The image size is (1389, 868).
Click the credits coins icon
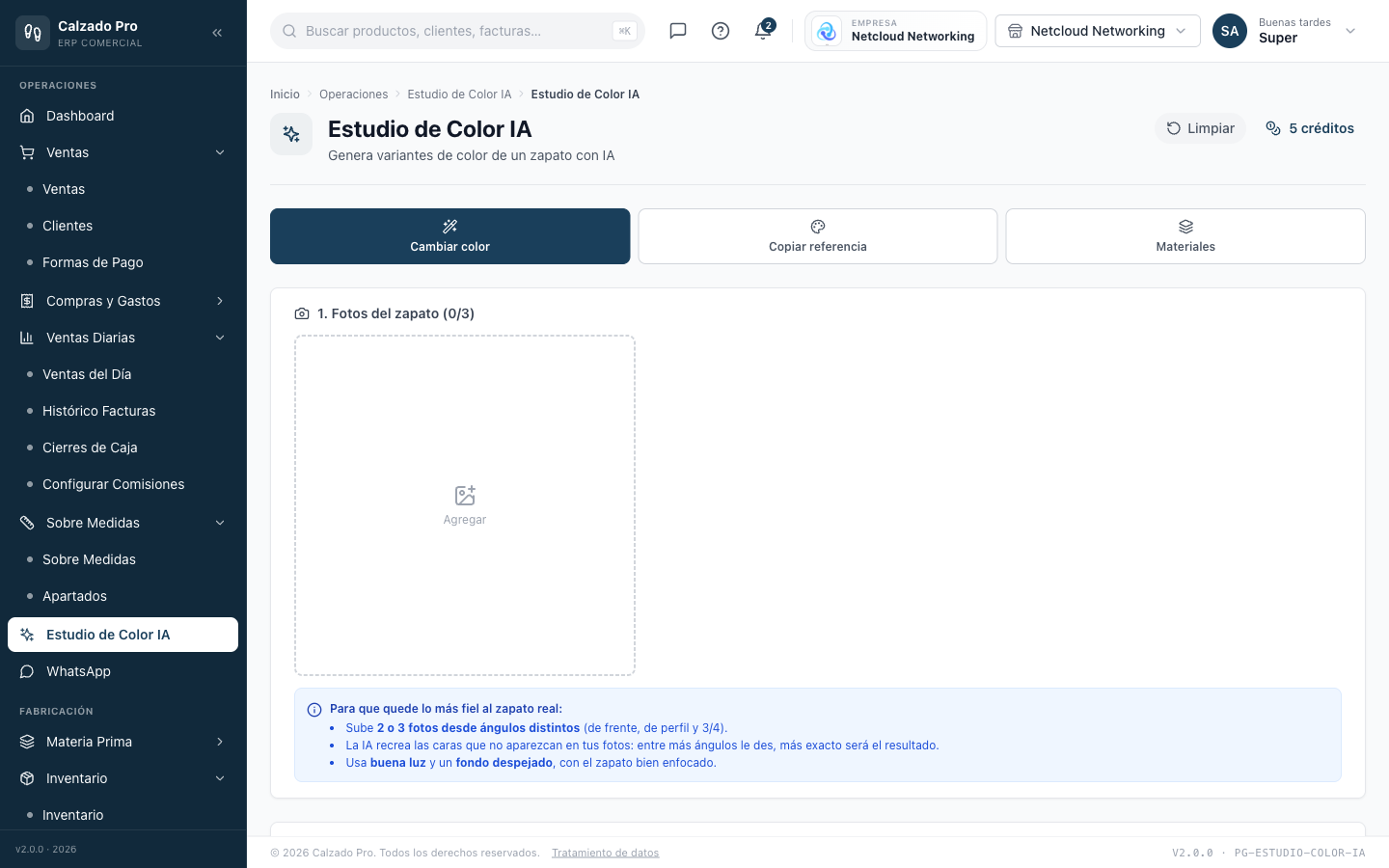coord(1273,128)
